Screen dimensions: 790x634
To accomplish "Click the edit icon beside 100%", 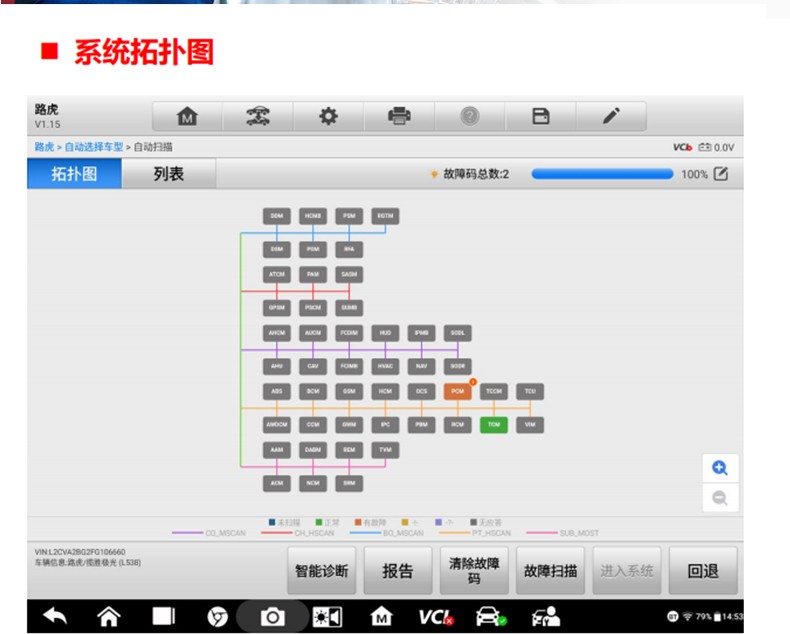I will point(721,174).
